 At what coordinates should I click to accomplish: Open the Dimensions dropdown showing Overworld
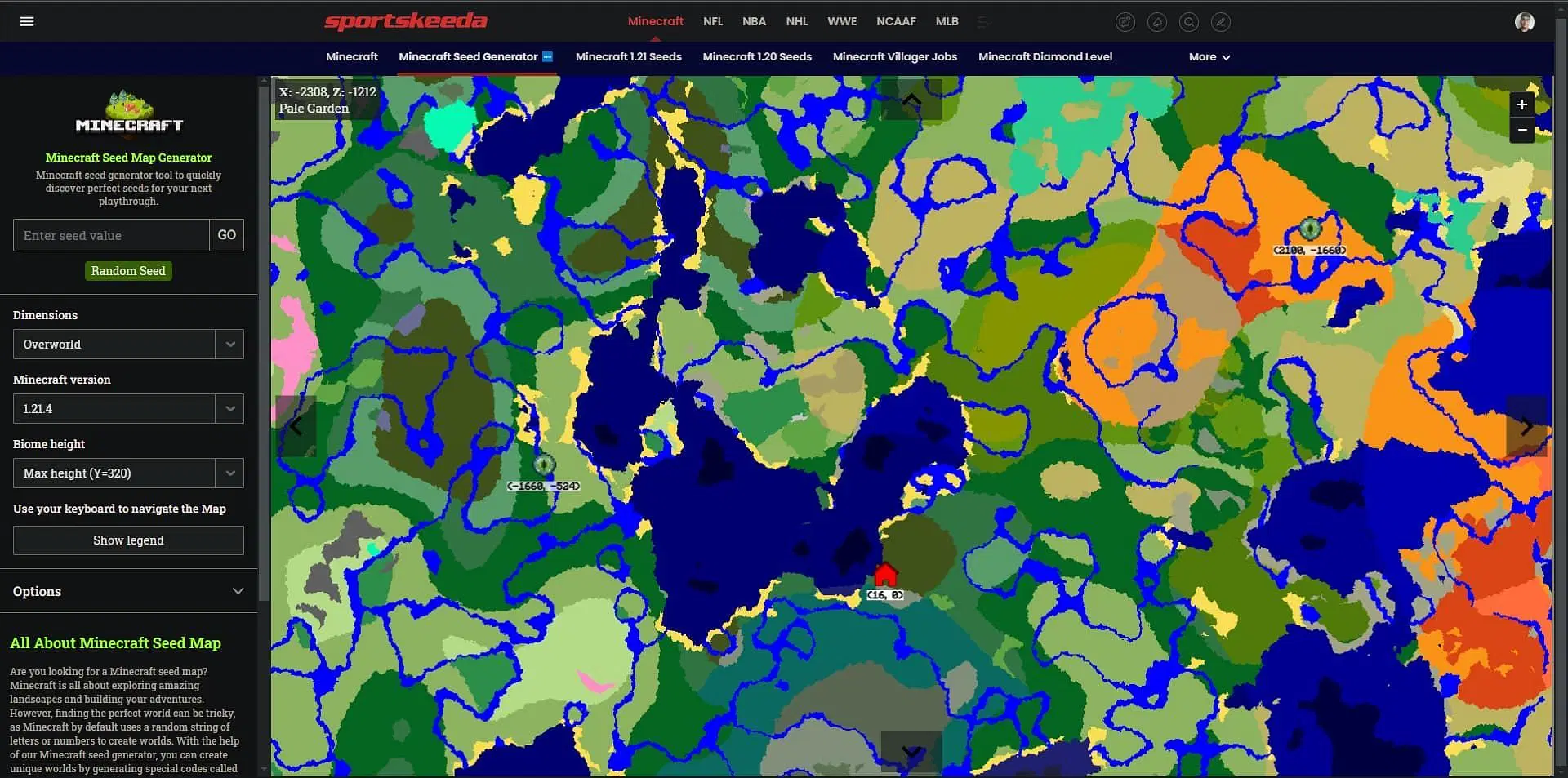128,345
